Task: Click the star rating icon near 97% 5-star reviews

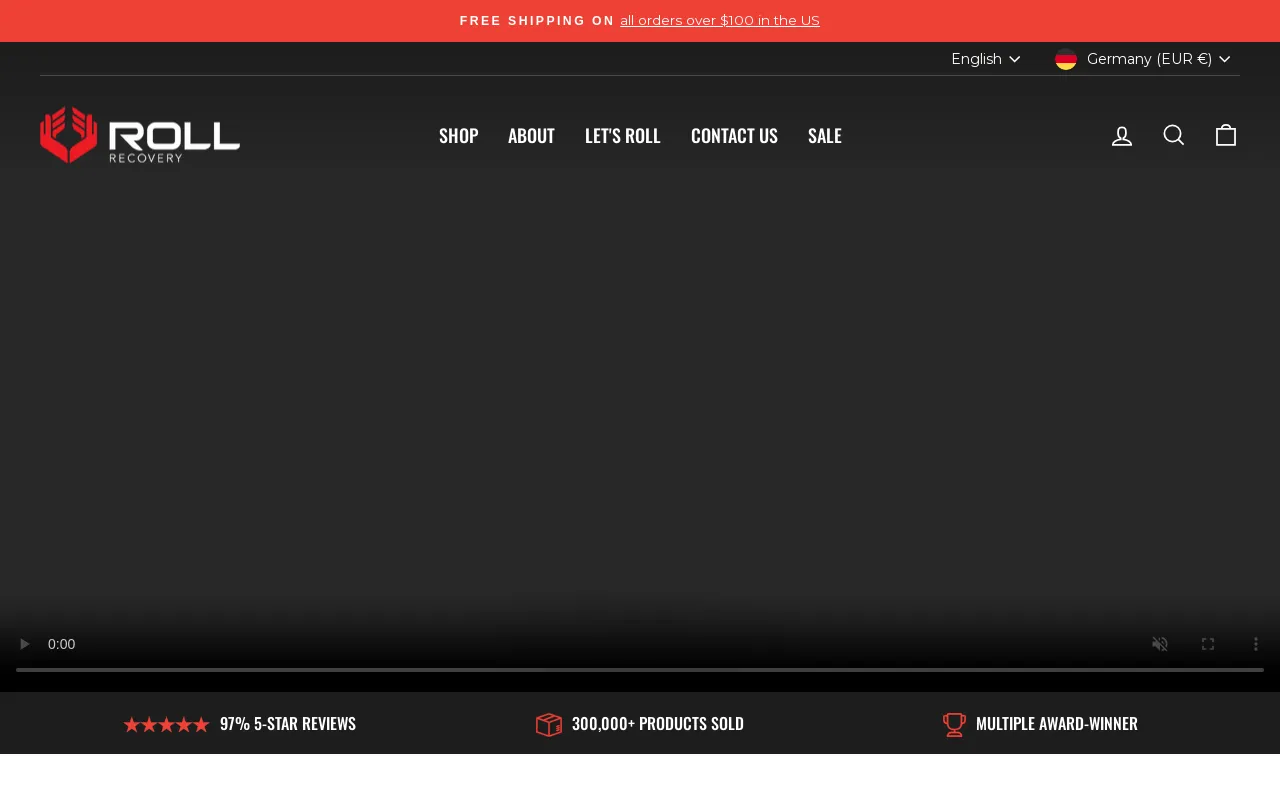Action: pyautogui.click(x=165, y=724)
